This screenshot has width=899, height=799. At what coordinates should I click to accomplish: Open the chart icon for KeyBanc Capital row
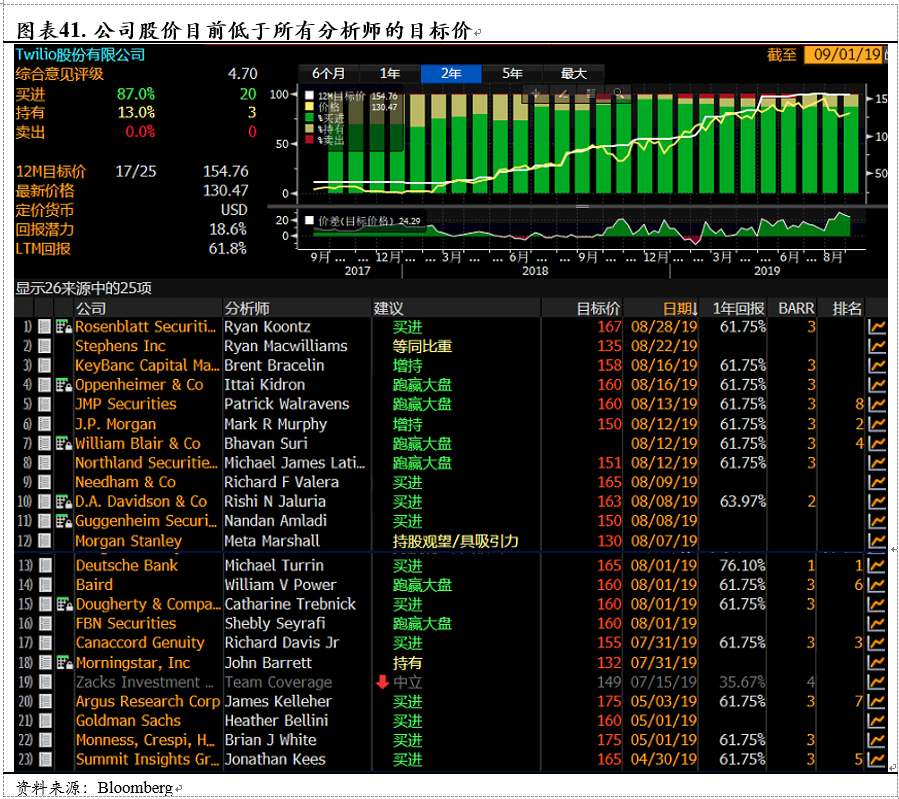click(x=877, y=366)
